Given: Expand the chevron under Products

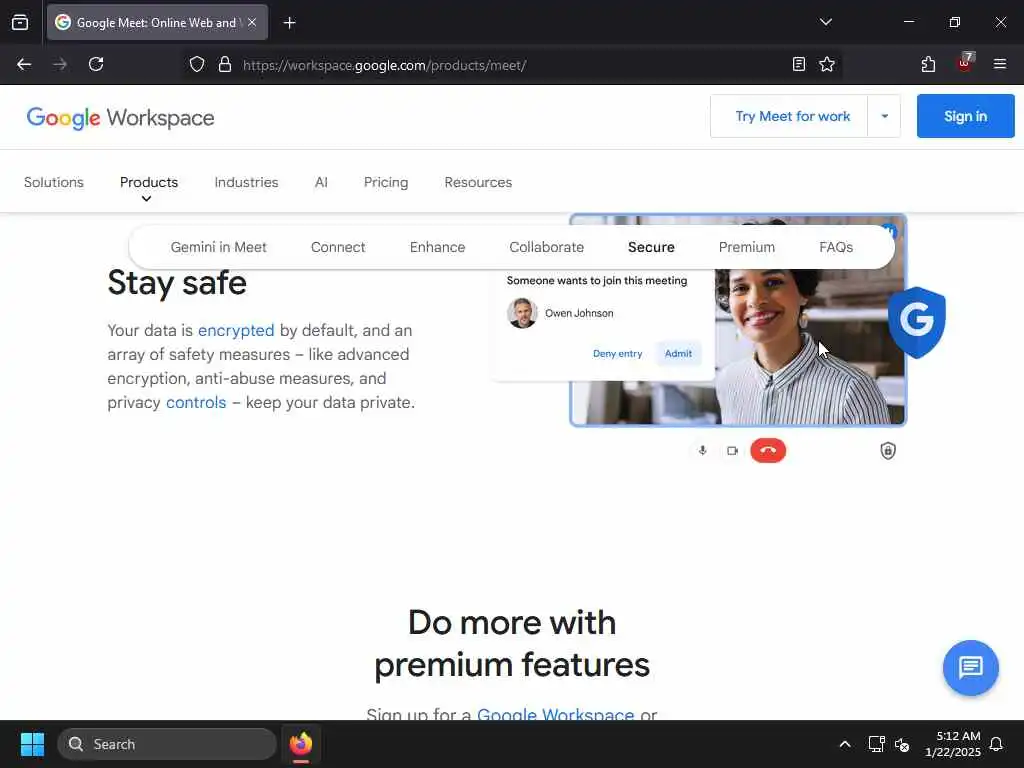Looking at the screenshot, I should pyautogui.click(x=147, y=199).
